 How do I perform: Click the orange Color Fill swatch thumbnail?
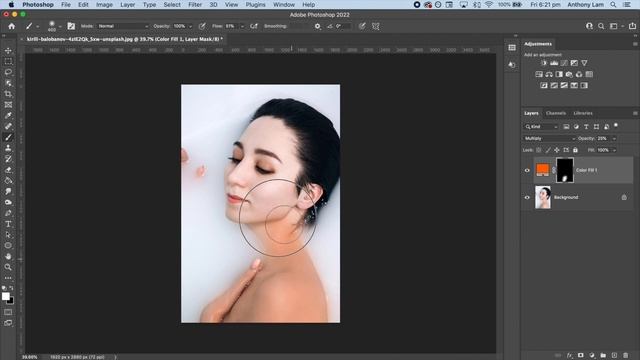tap(542, 170)
